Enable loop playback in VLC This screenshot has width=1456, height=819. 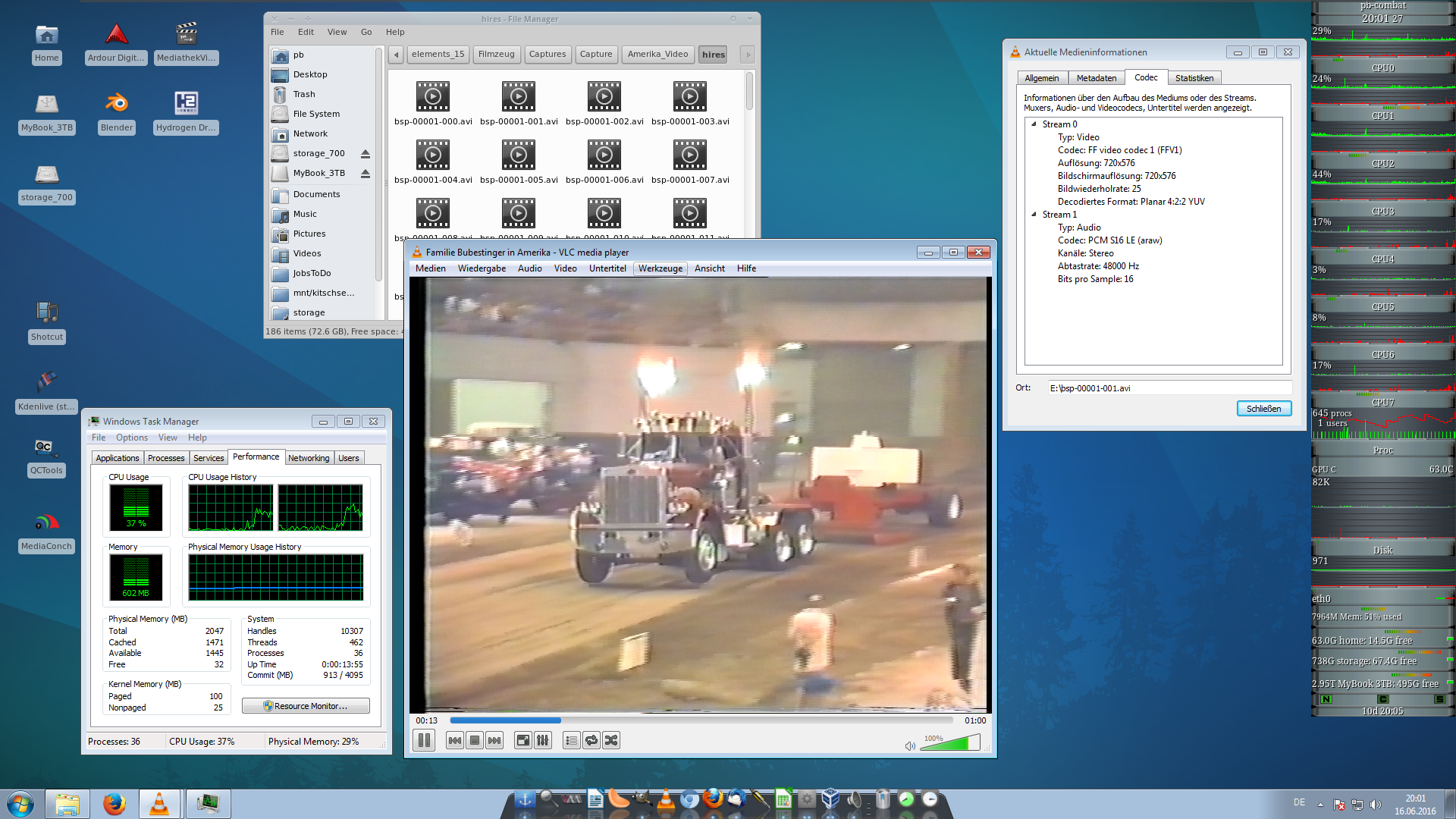pyautogui.click(x=591, y=740)
